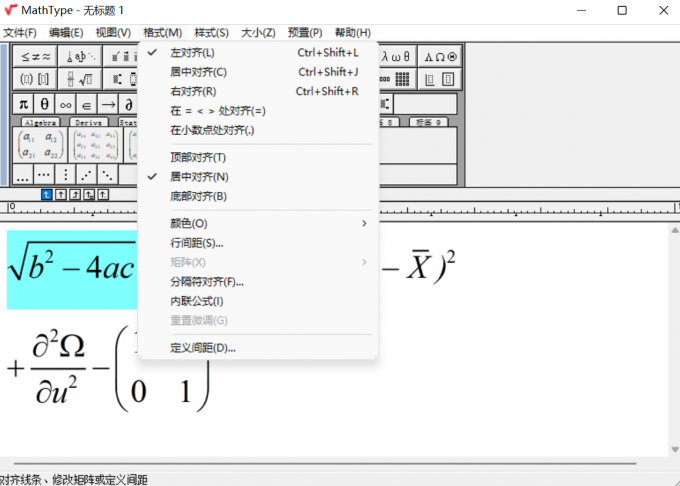
Task: Open the lowercase Greek palette (λωθ)
Action: click(396, 56)
